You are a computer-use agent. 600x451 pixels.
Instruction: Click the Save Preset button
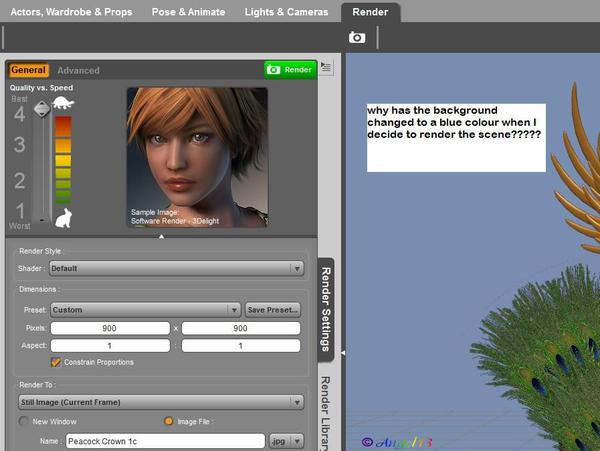coord(272,310)
